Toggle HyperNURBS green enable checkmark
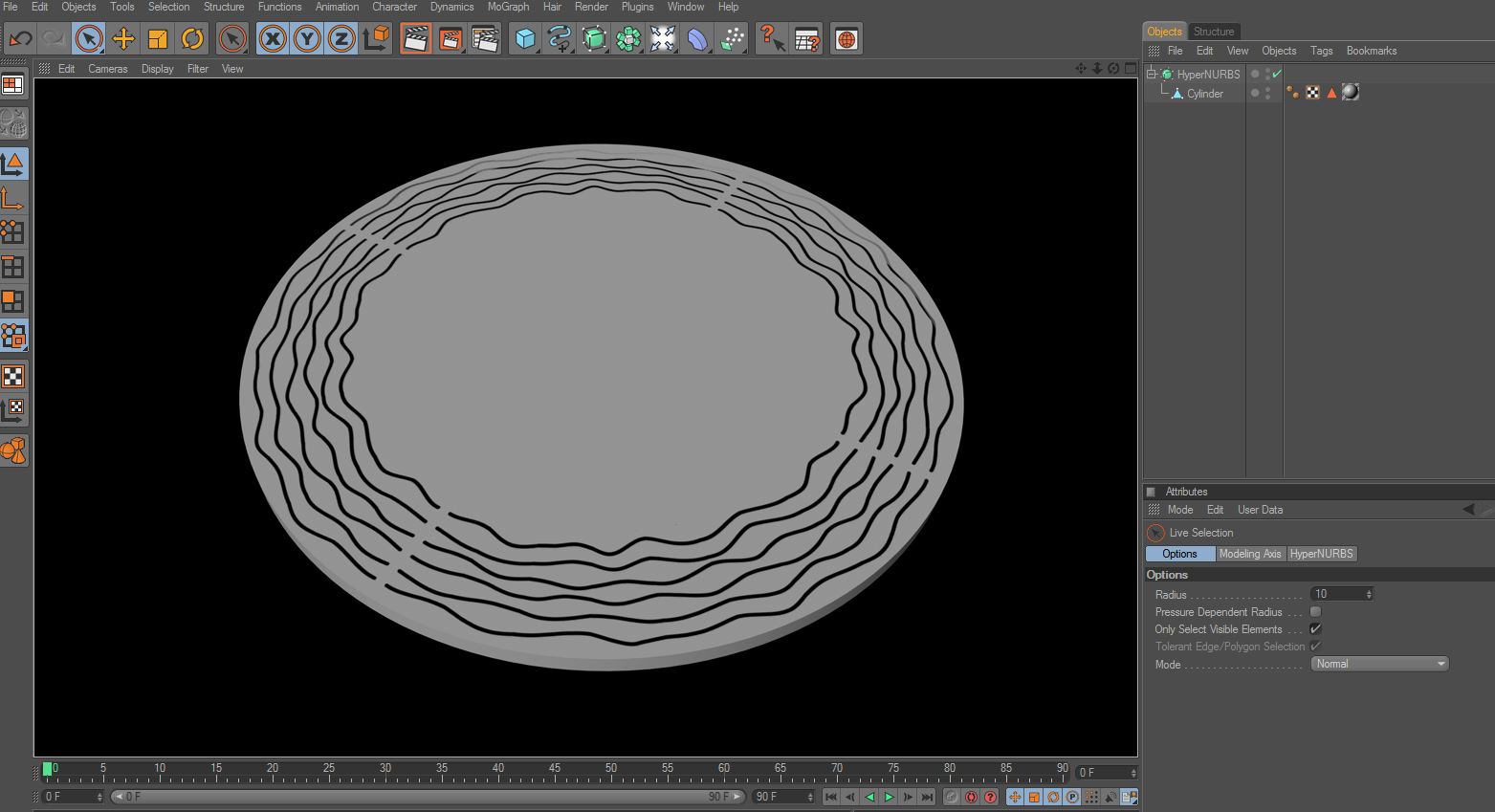 tap(1277, 74)
